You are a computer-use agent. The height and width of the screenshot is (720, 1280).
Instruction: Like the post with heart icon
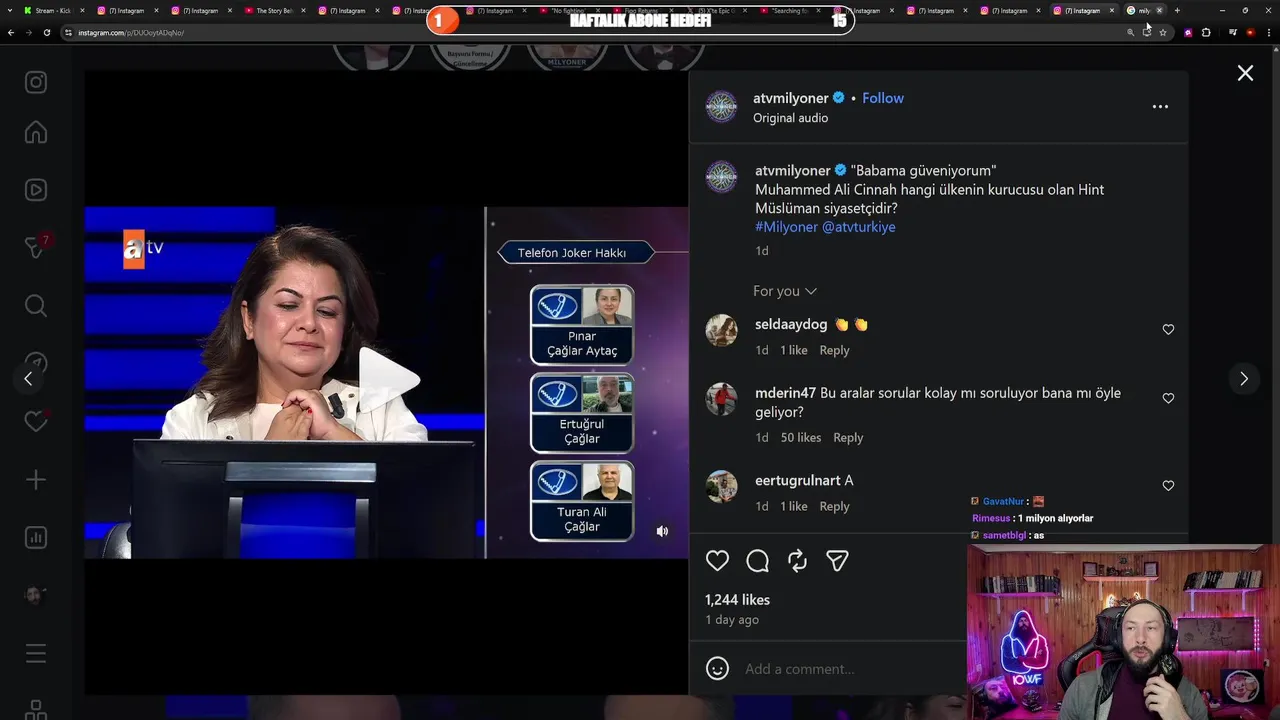coord(717,561)
